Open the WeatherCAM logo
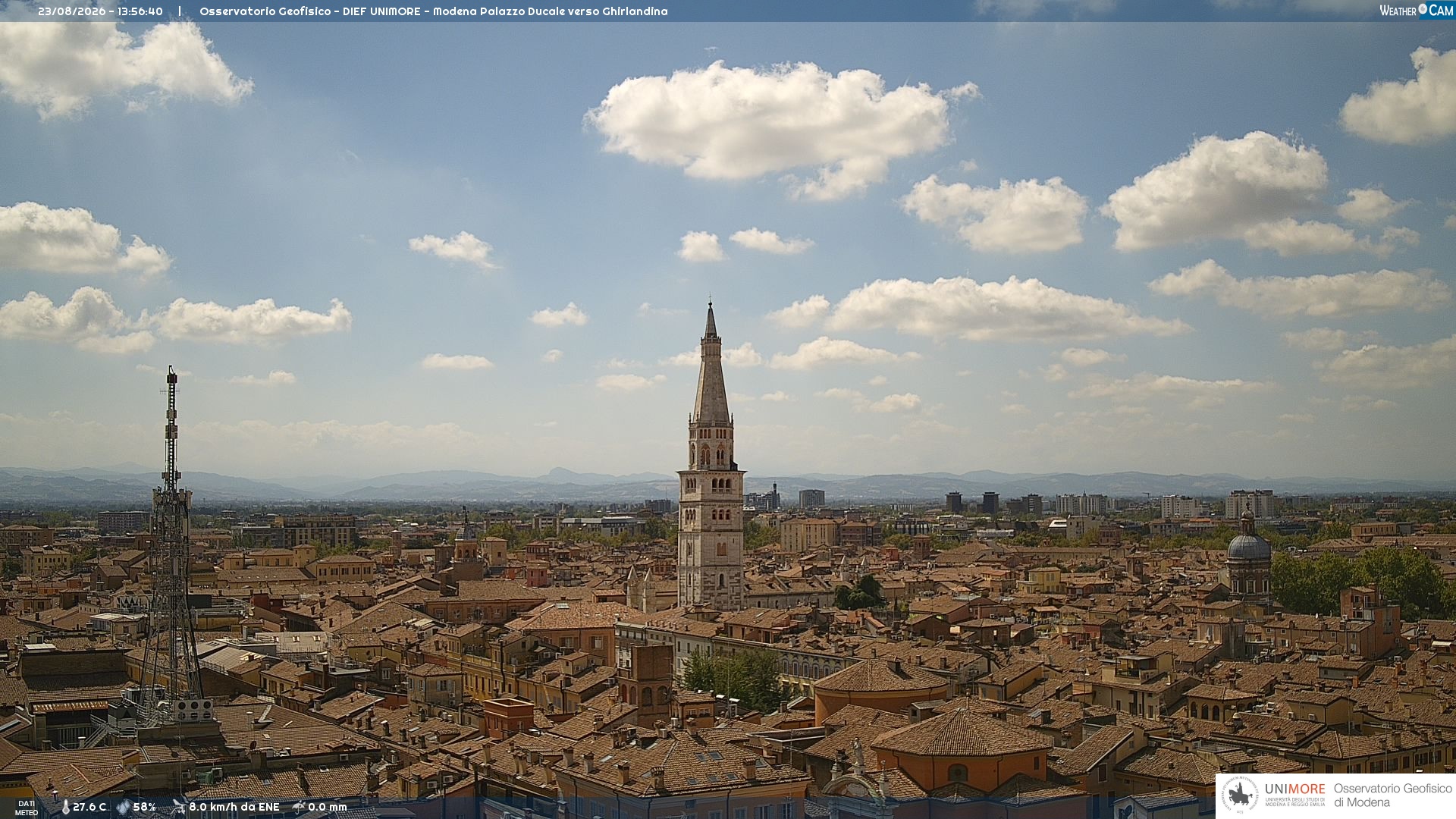The width and height of the screenshot is (1456, 819). 1417,10
